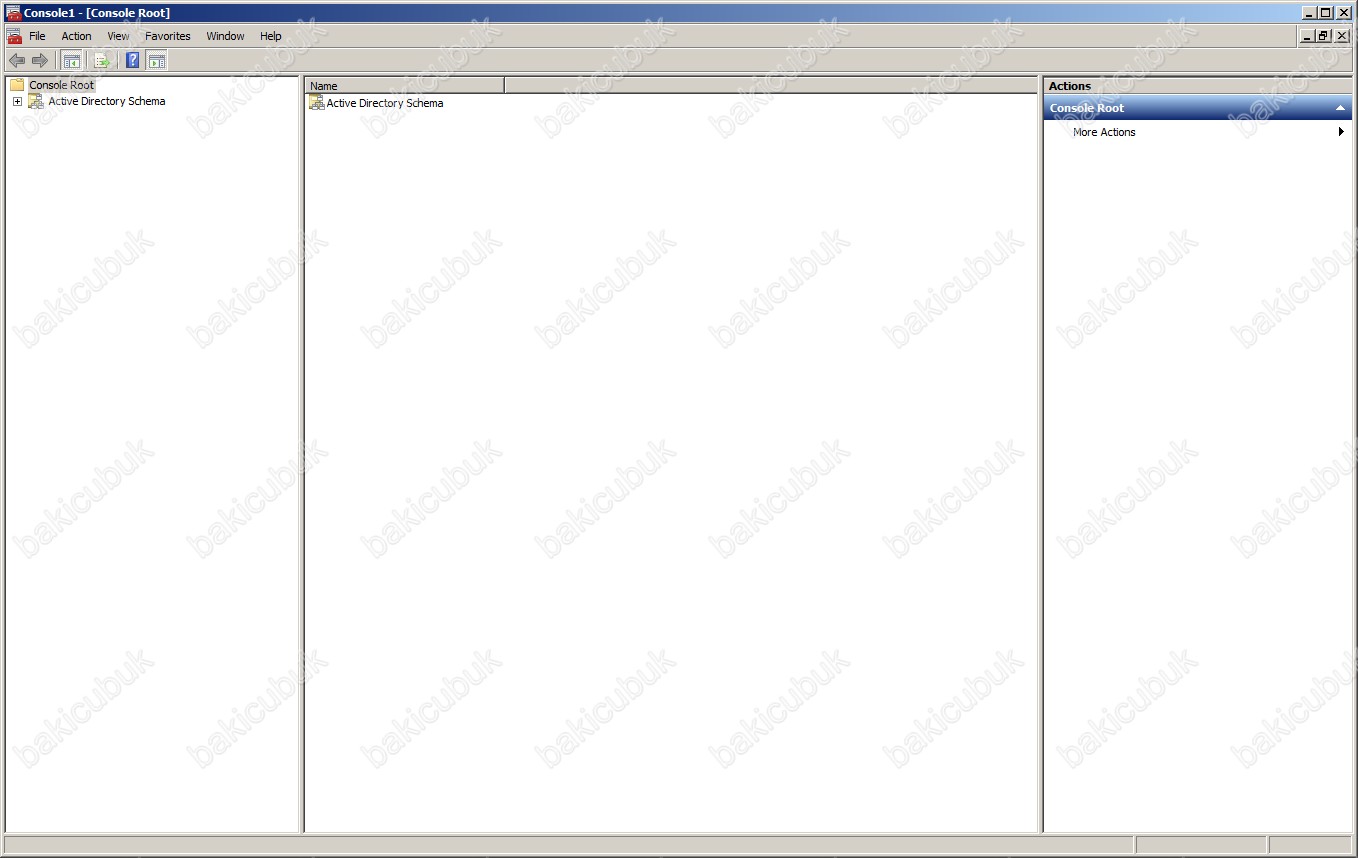Close the Console1 main window
Screen dimensions: 1358x858
(1344, 13)
